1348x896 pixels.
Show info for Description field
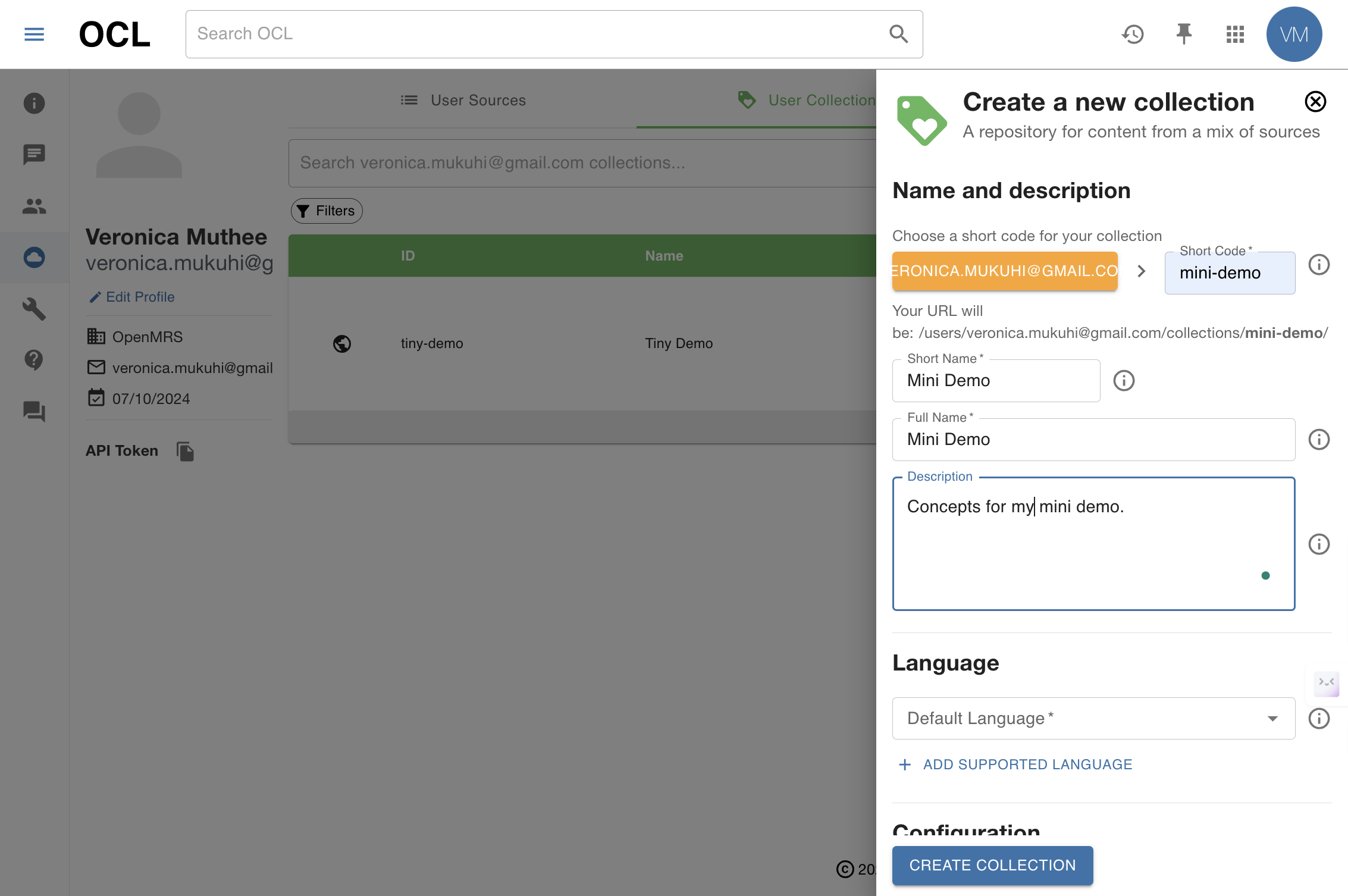[1319, 544]
